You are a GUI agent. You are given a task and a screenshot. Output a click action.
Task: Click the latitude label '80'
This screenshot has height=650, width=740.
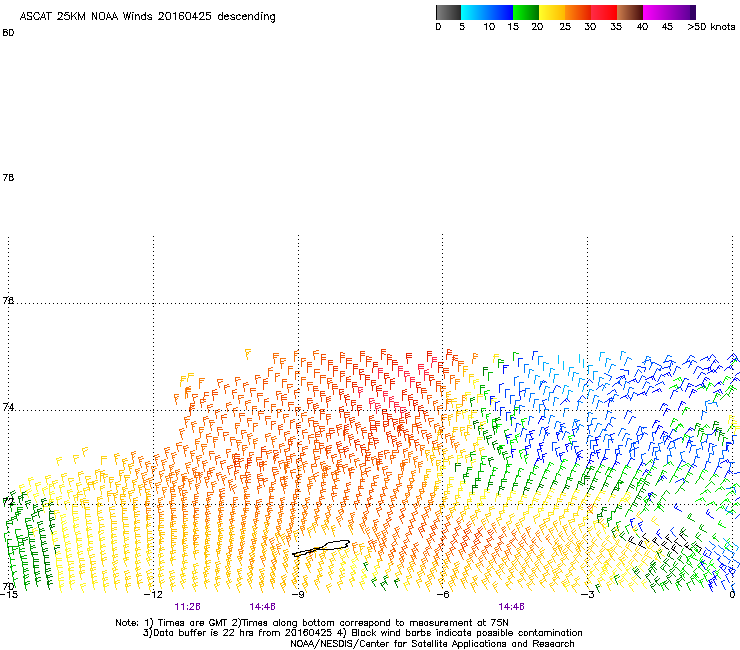click(x=8, y=33)
